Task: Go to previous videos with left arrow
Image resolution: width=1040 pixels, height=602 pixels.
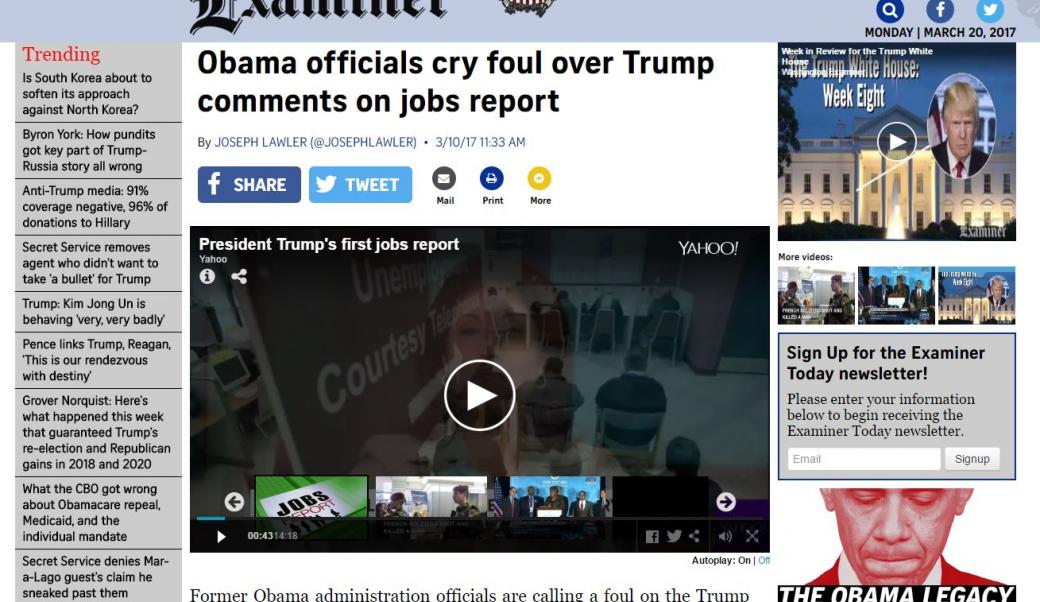Action: 234,502
